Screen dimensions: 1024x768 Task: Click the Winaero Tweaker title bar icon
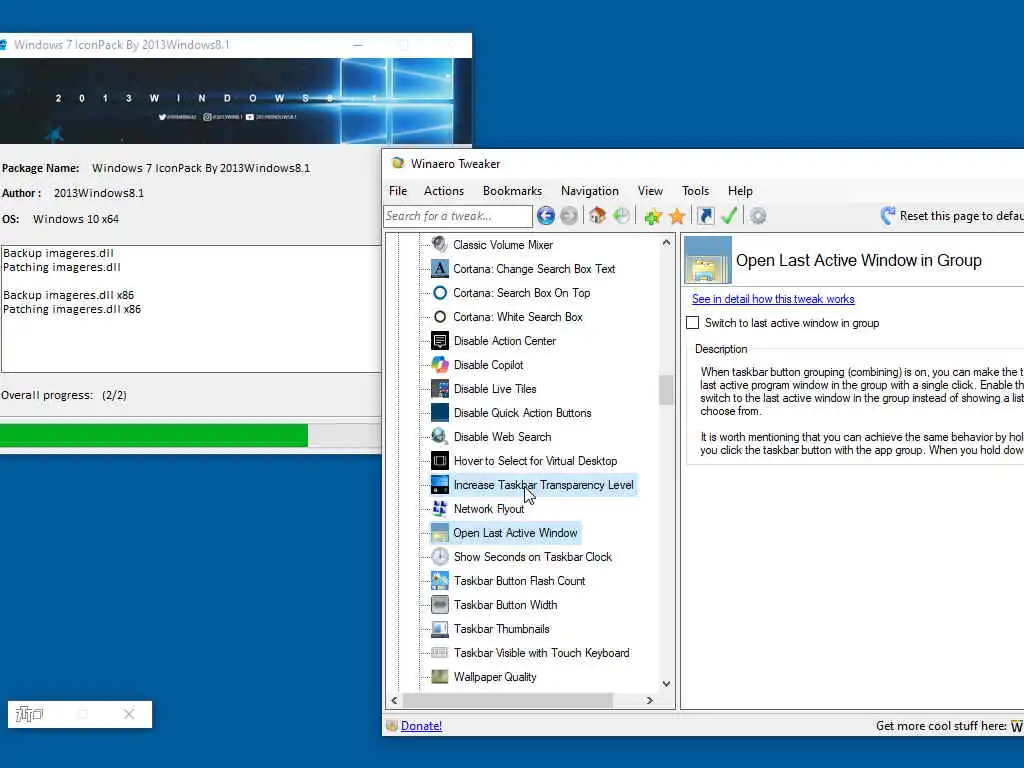pos(397,163)
